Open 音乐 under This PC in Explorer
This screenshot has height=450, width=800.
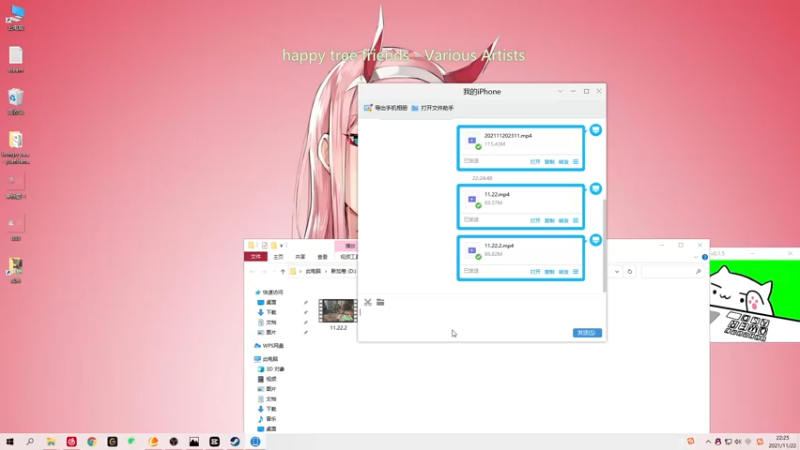267,419
